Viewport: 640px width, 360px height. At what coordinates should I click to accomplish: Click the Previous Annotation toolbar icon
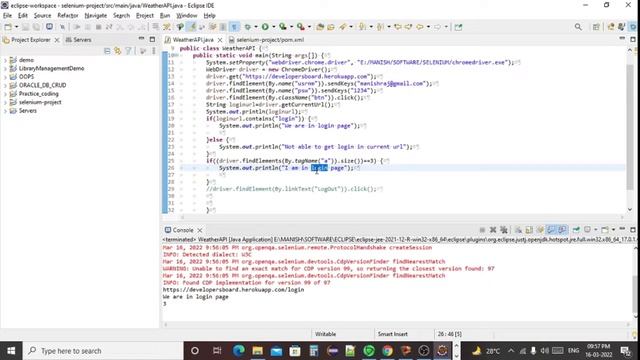tap(380, 27)
